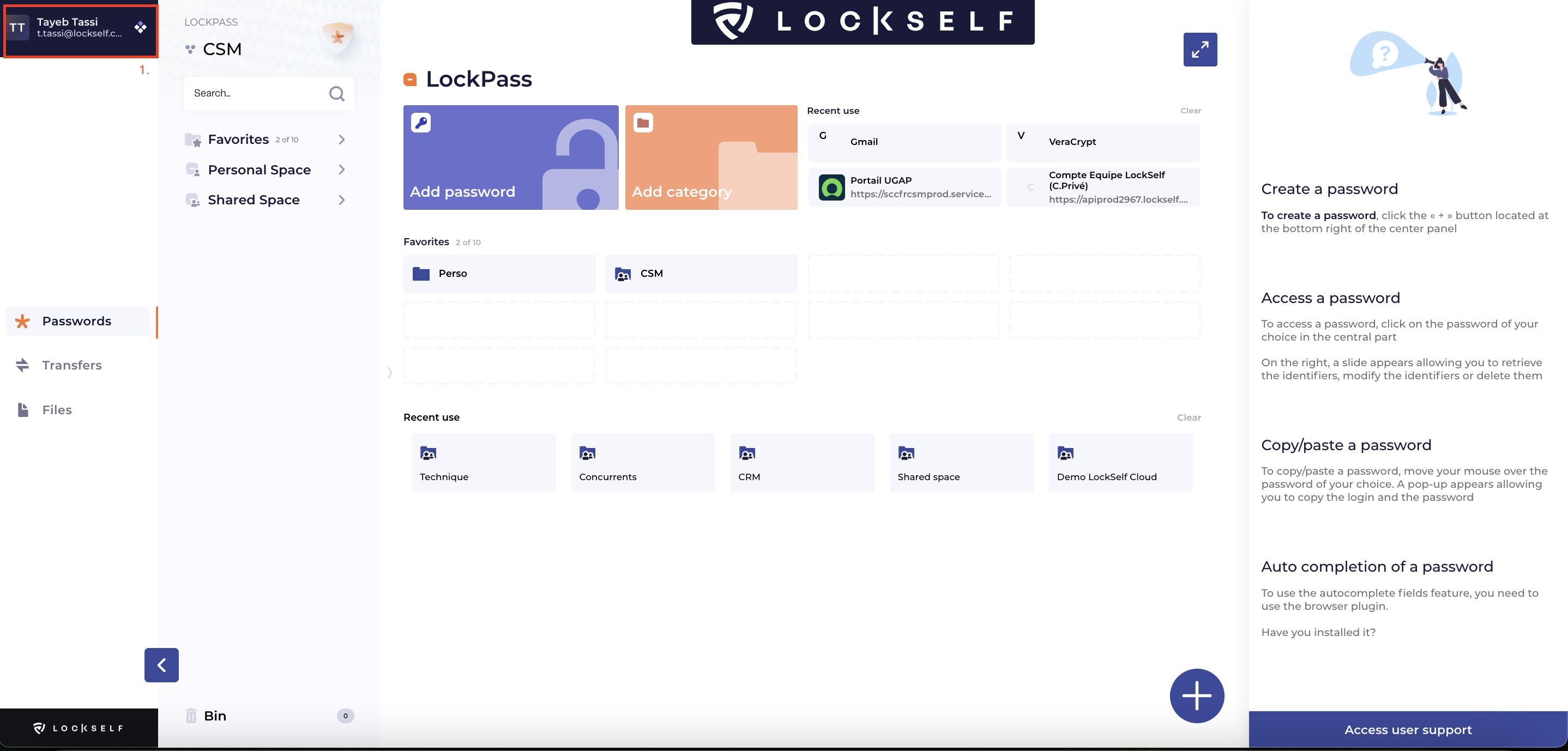Open the VeraCrypt recent password entry
The height and width of the screenshot is (751, 1568).
(x=1103, y=142)
